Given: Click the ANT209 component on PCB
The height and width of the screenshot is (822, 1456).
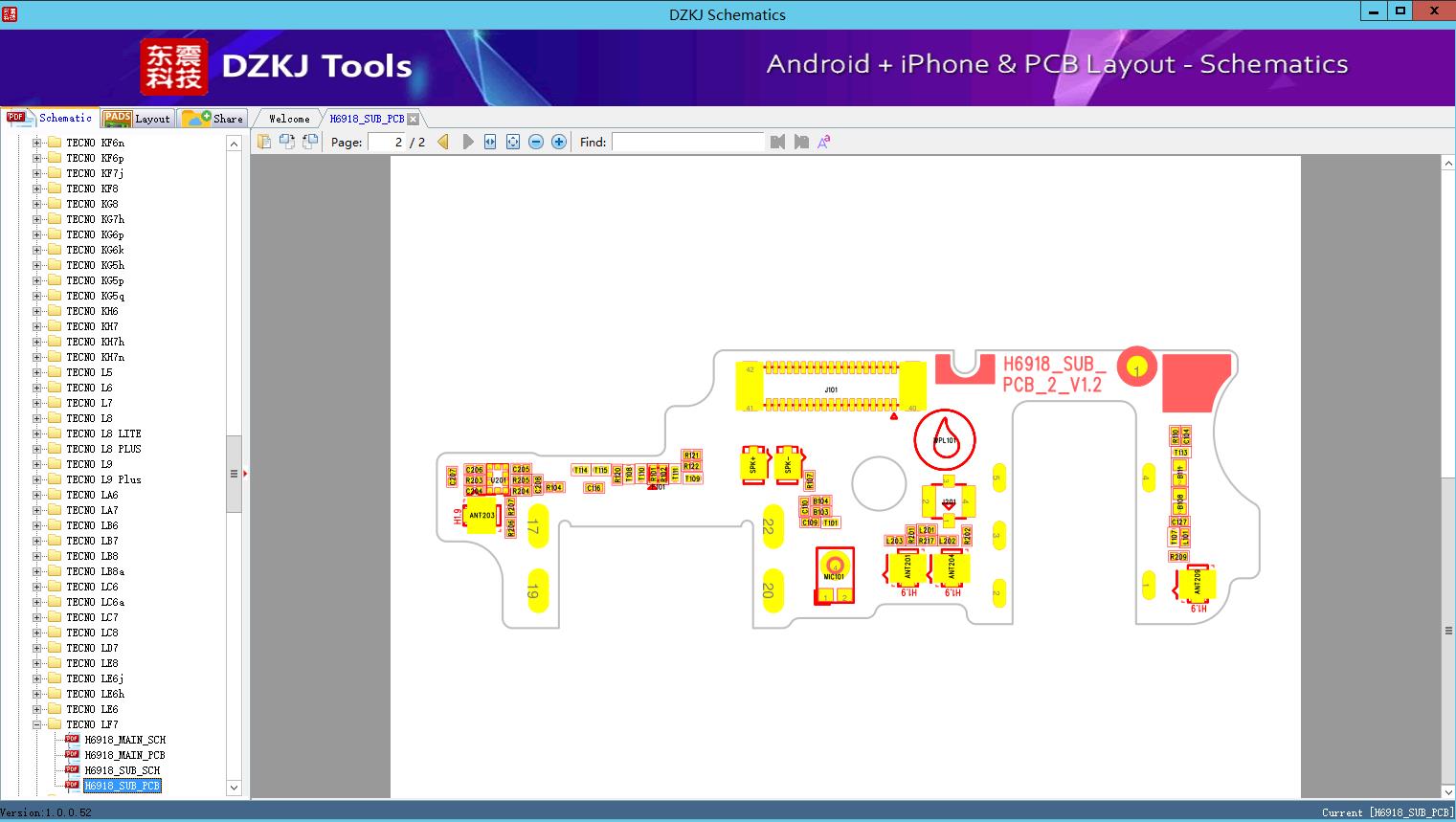Looking at the screenshot, I should (x=1196, y=583).
